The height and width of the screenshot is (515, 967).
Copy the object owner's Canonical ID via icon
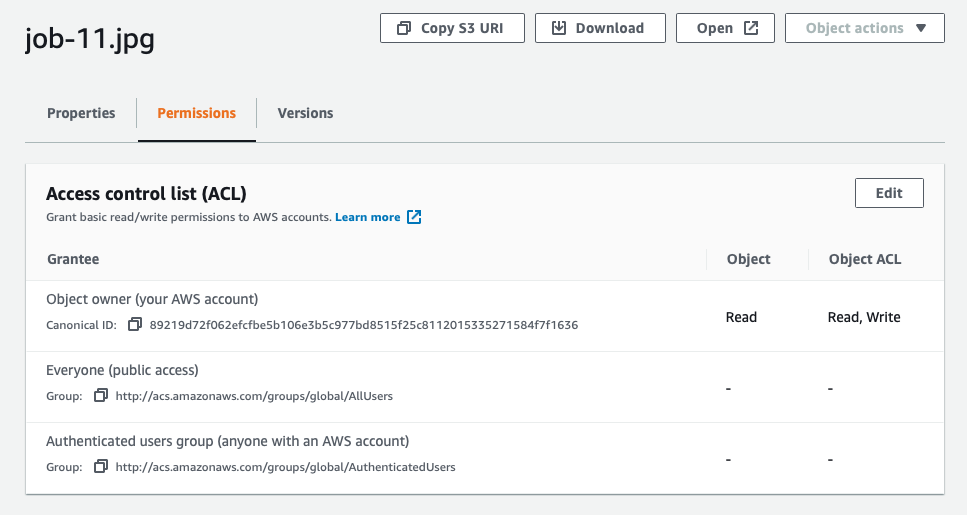pyautogui.click(x=135, y=325)
